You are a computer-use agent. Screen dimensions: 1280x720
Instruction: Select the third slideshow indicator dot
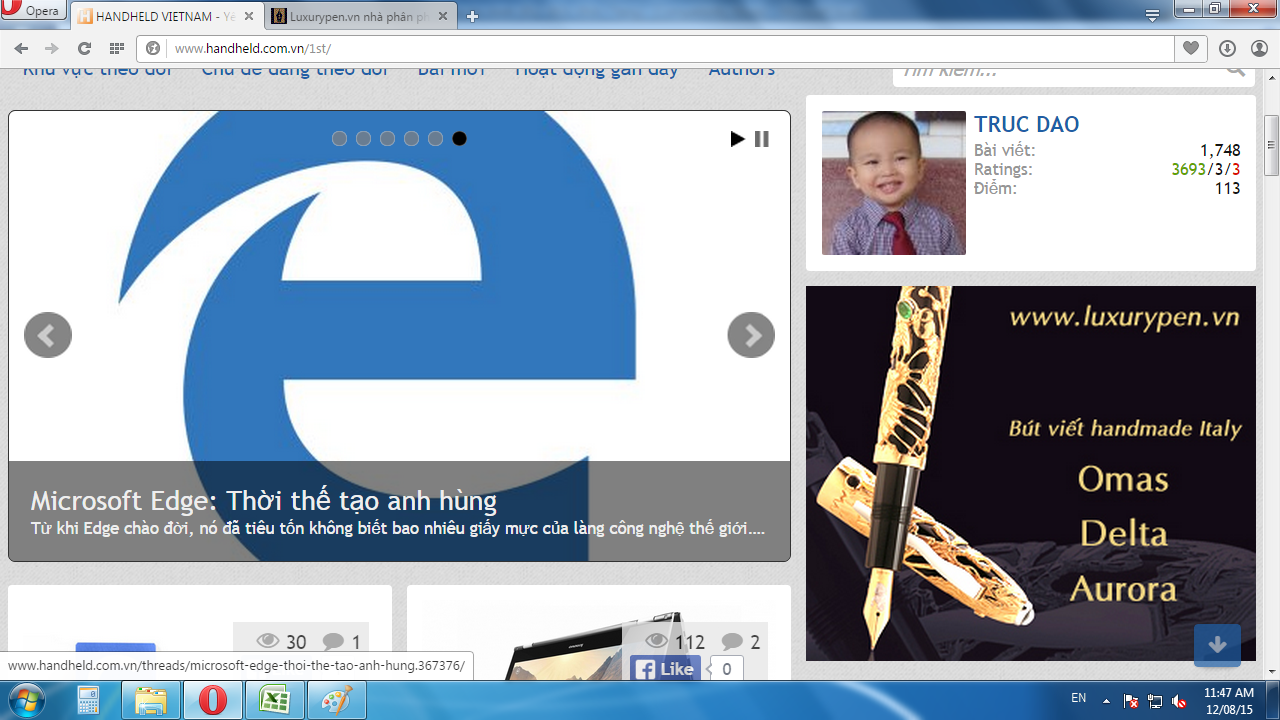point(387,139)
